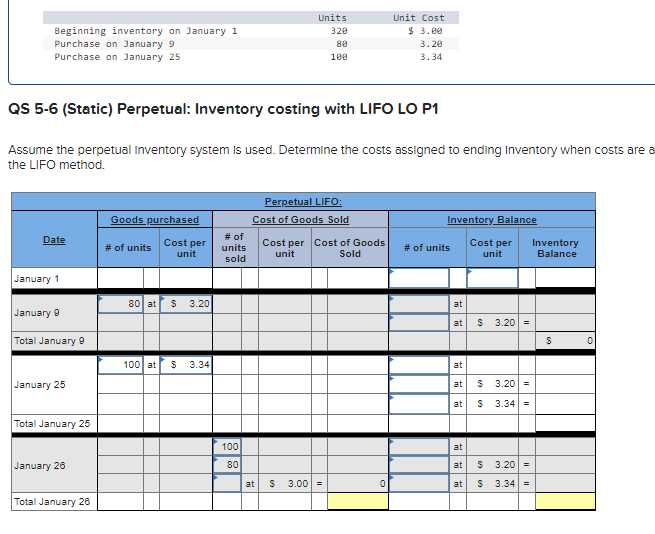Click the '# of units sold' column header
Screen dimensions: 655x534
coord(234,248)
